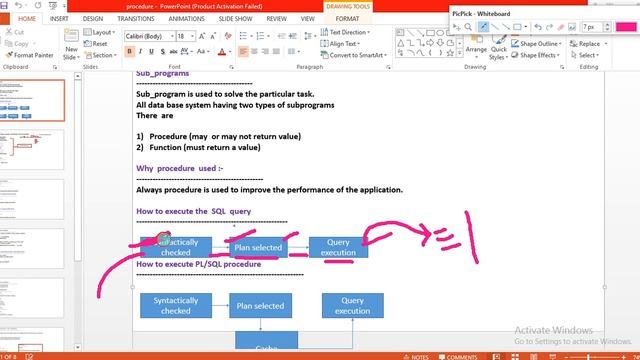Select the triangle shape in shapes gallery
Screen dimensions: 640x360
pyautogui.click(x=400, y=43)
